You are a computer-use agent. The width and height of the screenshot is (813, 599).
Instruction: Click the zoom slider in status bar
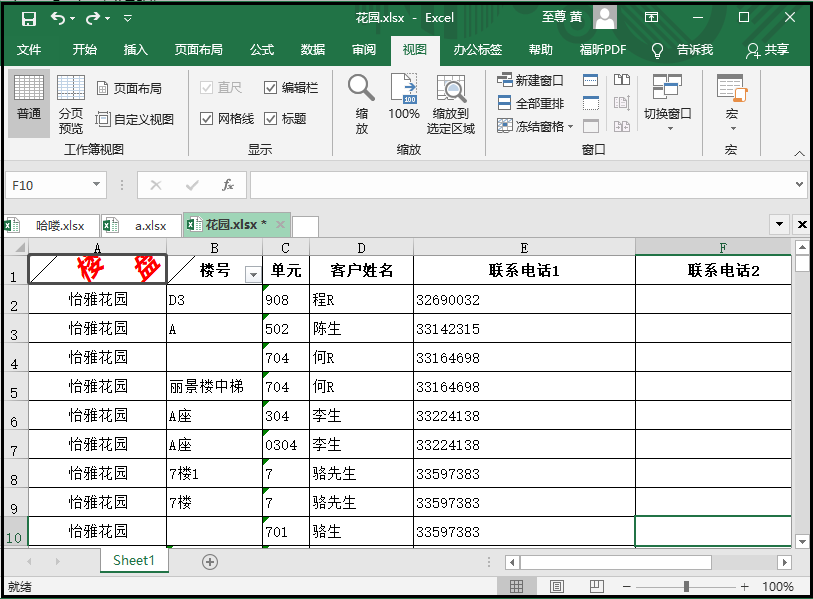coord(685,587)
